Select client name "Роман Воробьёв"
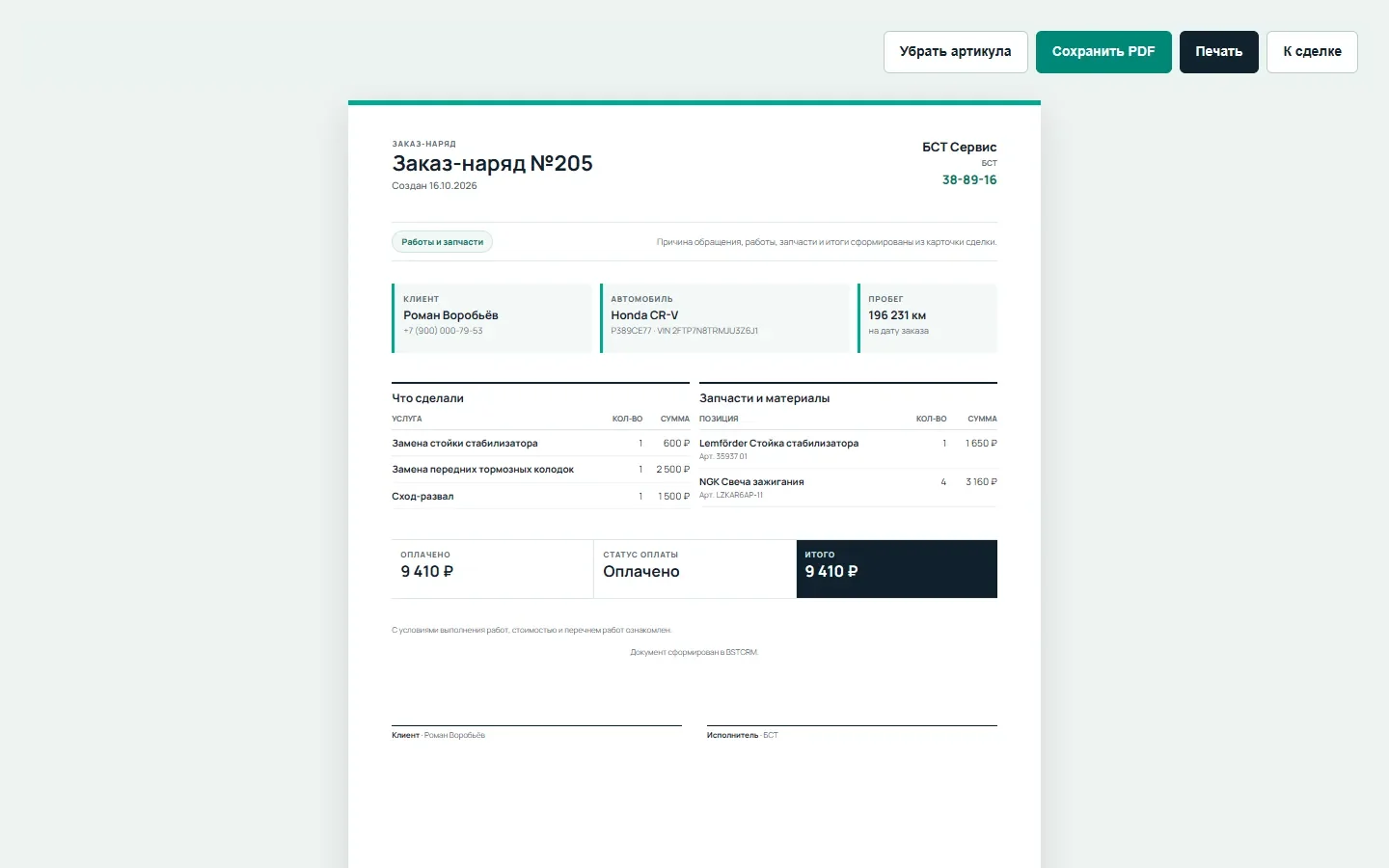 450,315
